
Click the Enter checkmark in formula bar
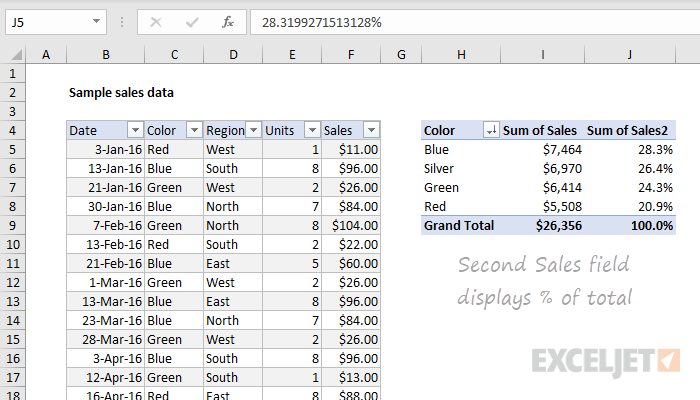point(192,21)
